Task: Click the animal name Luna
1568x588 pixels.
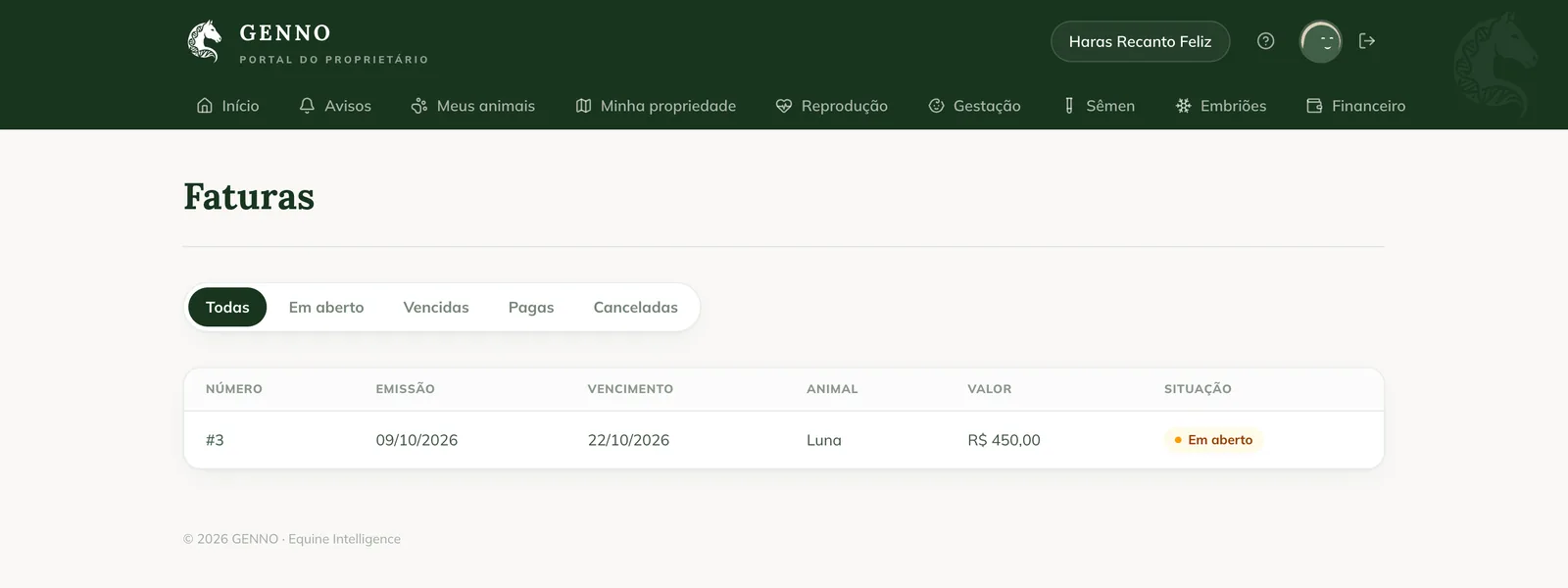Action: [824, 440]
